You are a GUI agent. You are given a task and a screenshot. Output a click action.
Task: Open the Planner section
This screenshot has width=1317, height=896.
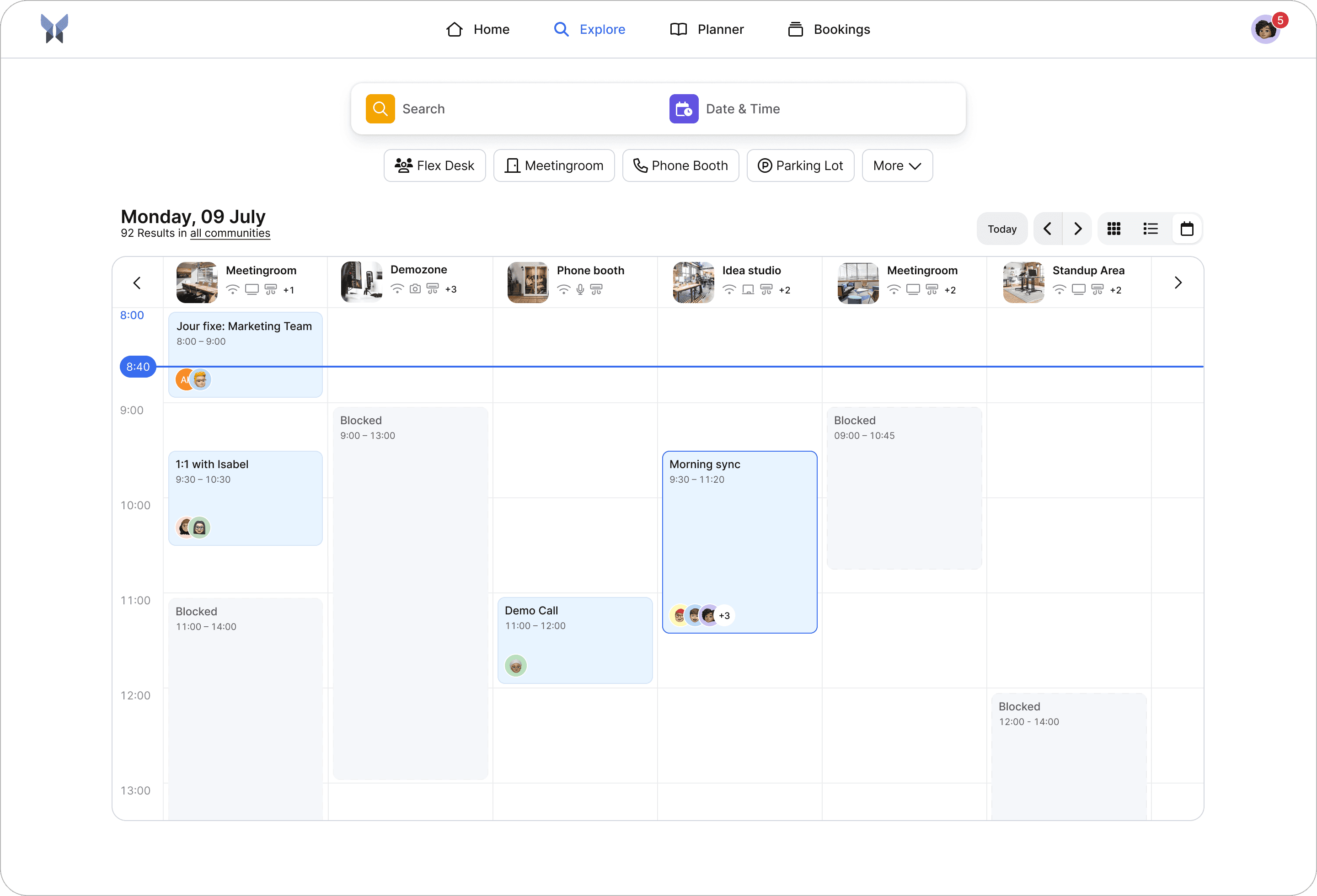[707, 29]
